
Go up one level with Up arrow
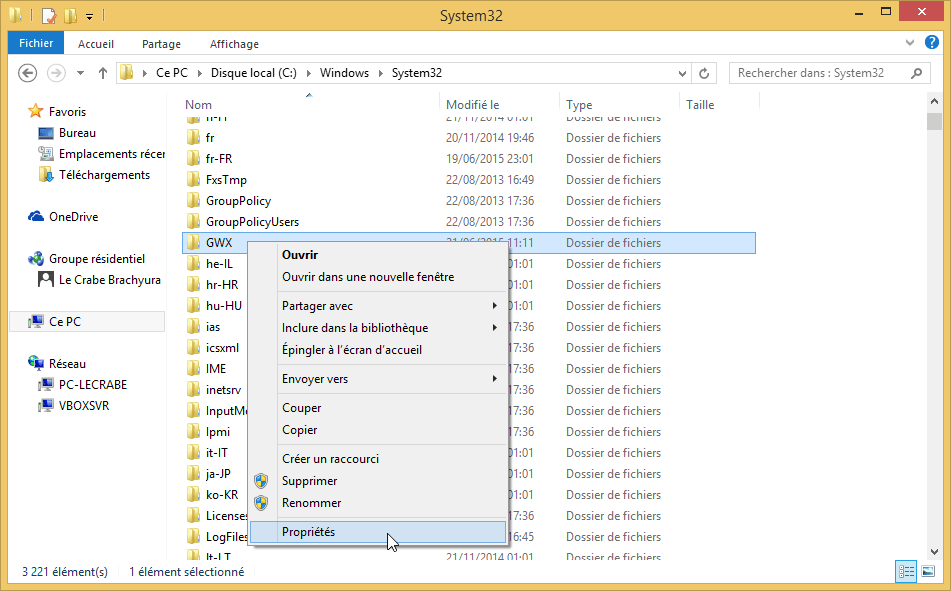point(102,73)
